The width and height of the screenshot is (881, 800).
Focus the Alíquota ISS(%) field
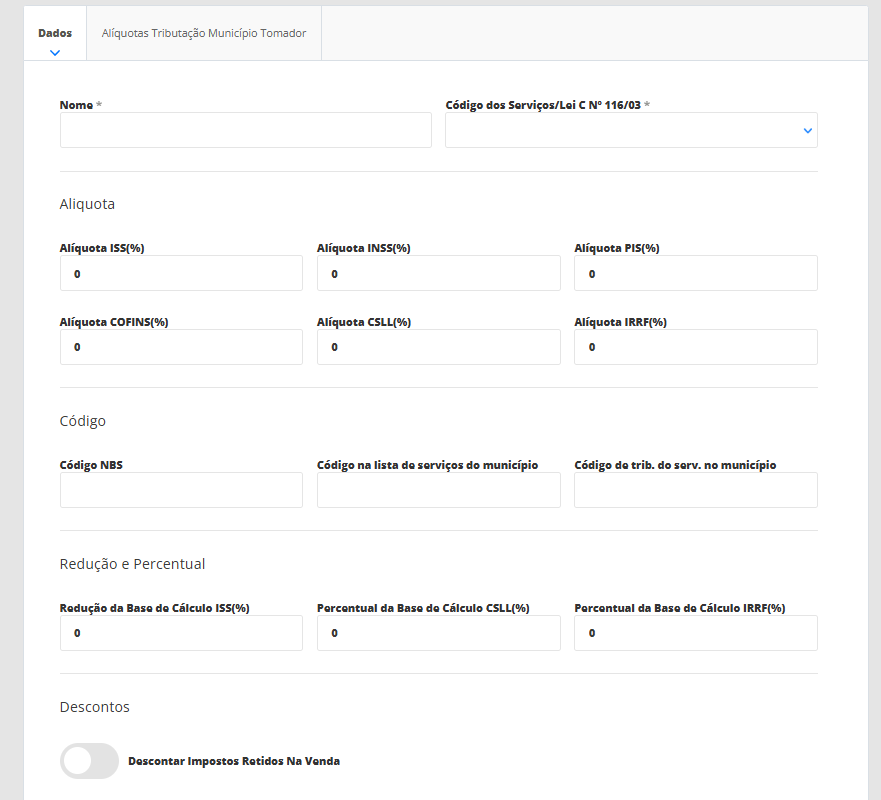click(x=181, y=273)
